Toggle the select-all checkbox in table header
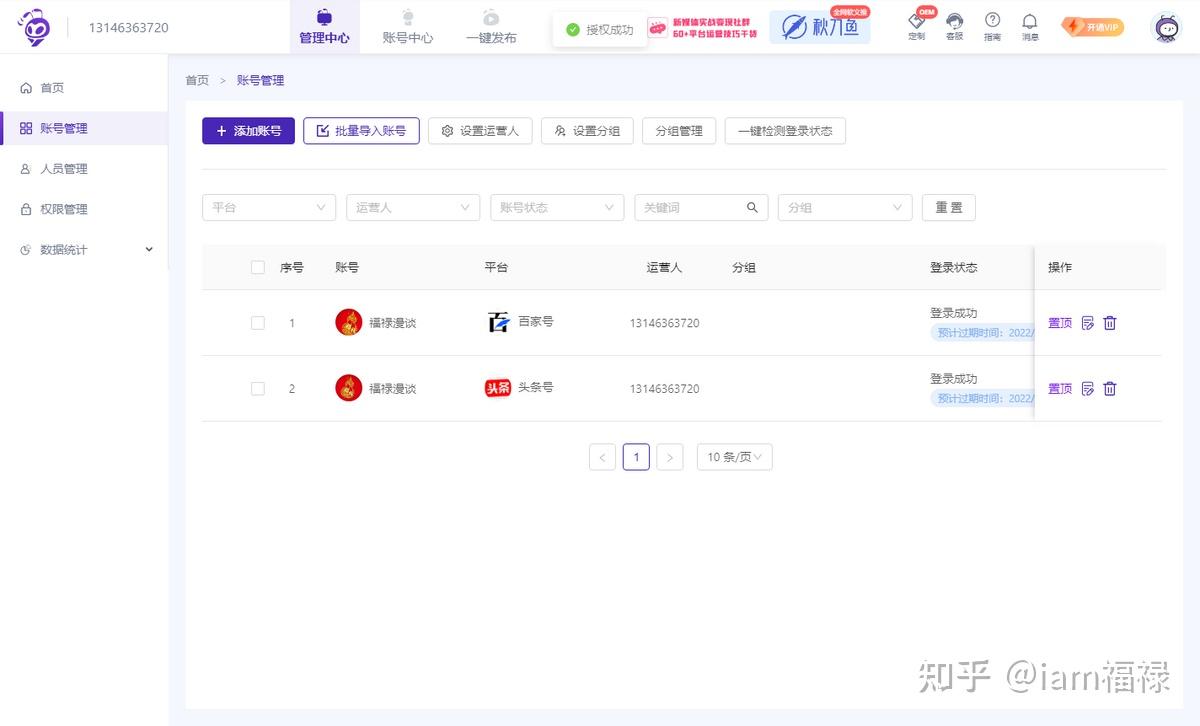The image size is (1200, 726). pos(258,267)
